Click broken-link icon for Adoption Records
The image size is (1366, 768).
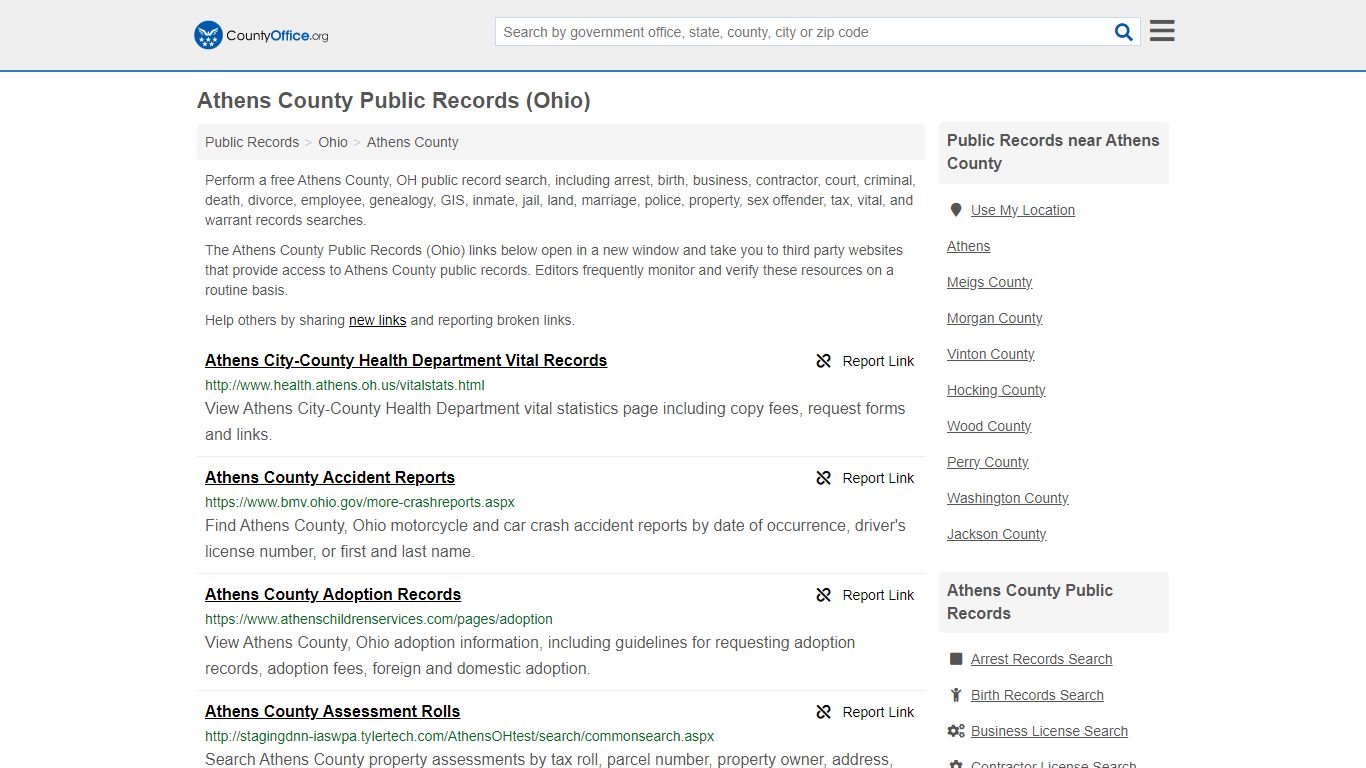coord(824,595)
